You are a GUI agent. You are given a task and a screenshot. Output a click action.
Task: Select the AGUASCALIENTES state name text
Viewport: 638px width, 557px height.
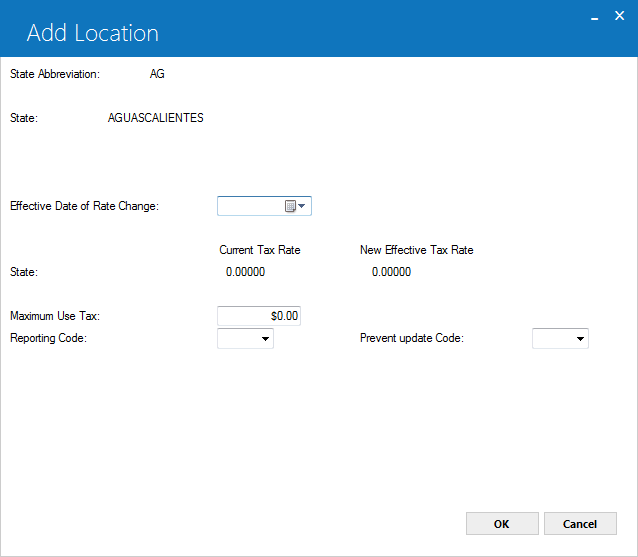[x=155, y=118]
